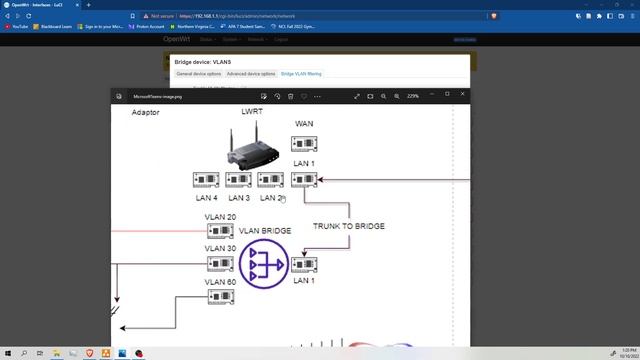
Task: Click the Adaptor label in diagram
Action: (146, 112)
